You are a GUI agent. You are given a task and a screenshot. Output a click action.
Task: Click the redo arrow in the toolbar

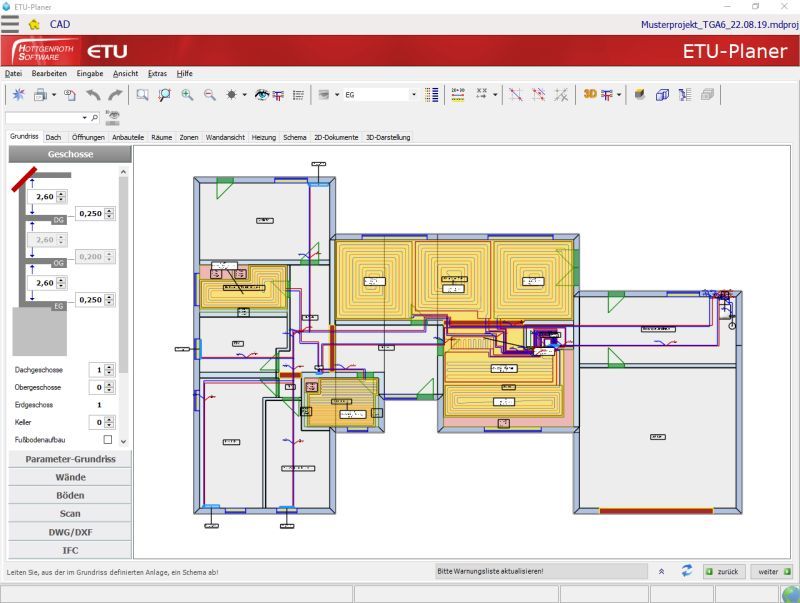[x=115, y=94]
